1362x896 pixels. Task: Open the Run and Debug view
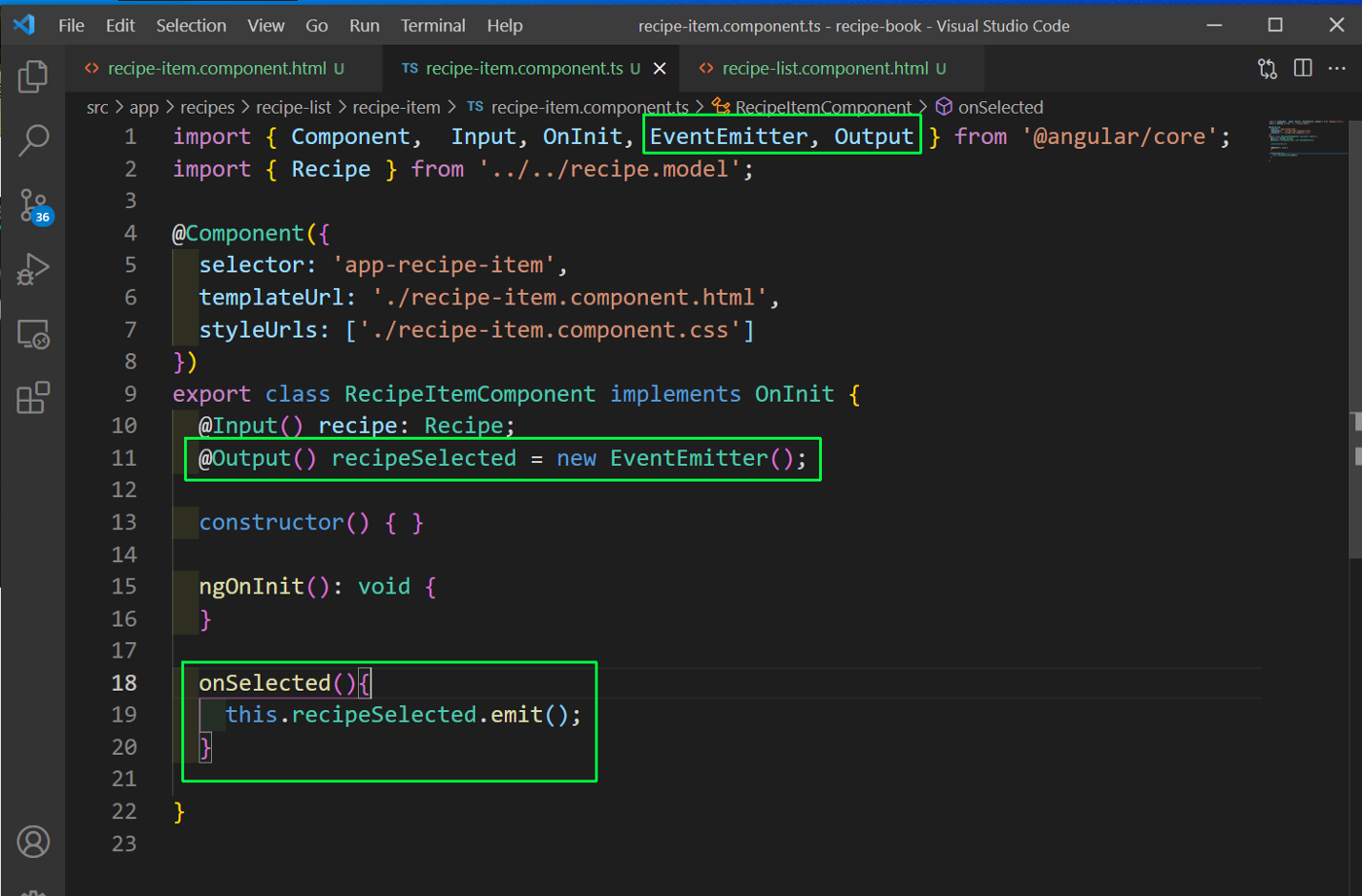[33, 269]
